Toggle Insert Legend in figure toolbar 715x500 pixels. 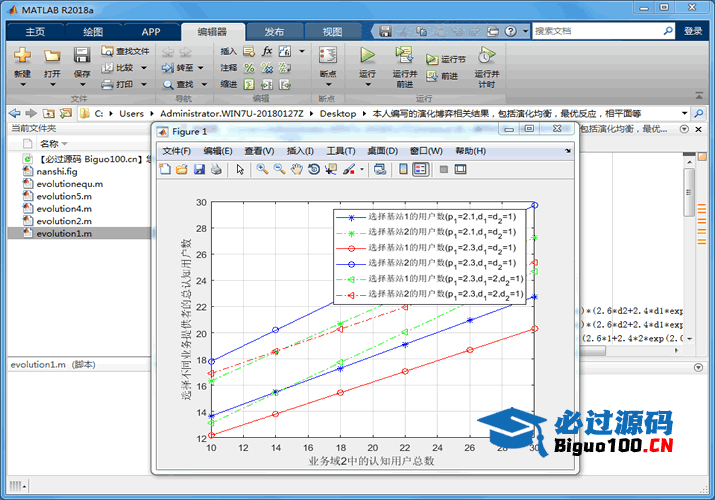(420, 170)
